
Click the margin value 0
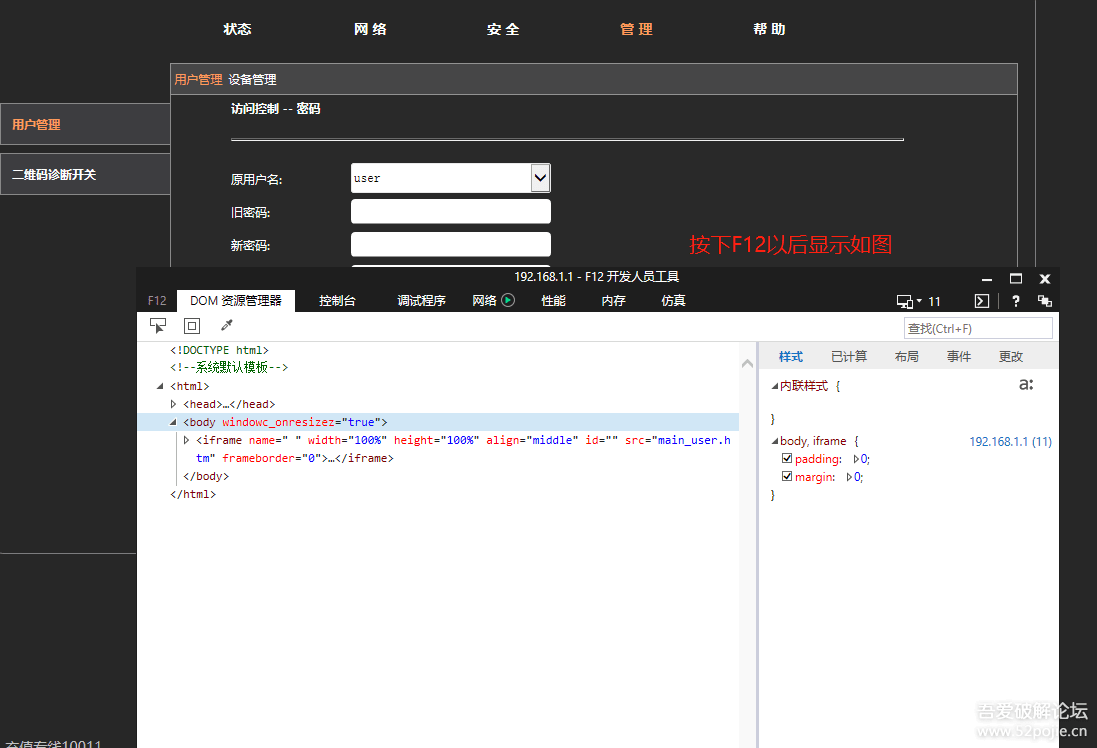859,477
